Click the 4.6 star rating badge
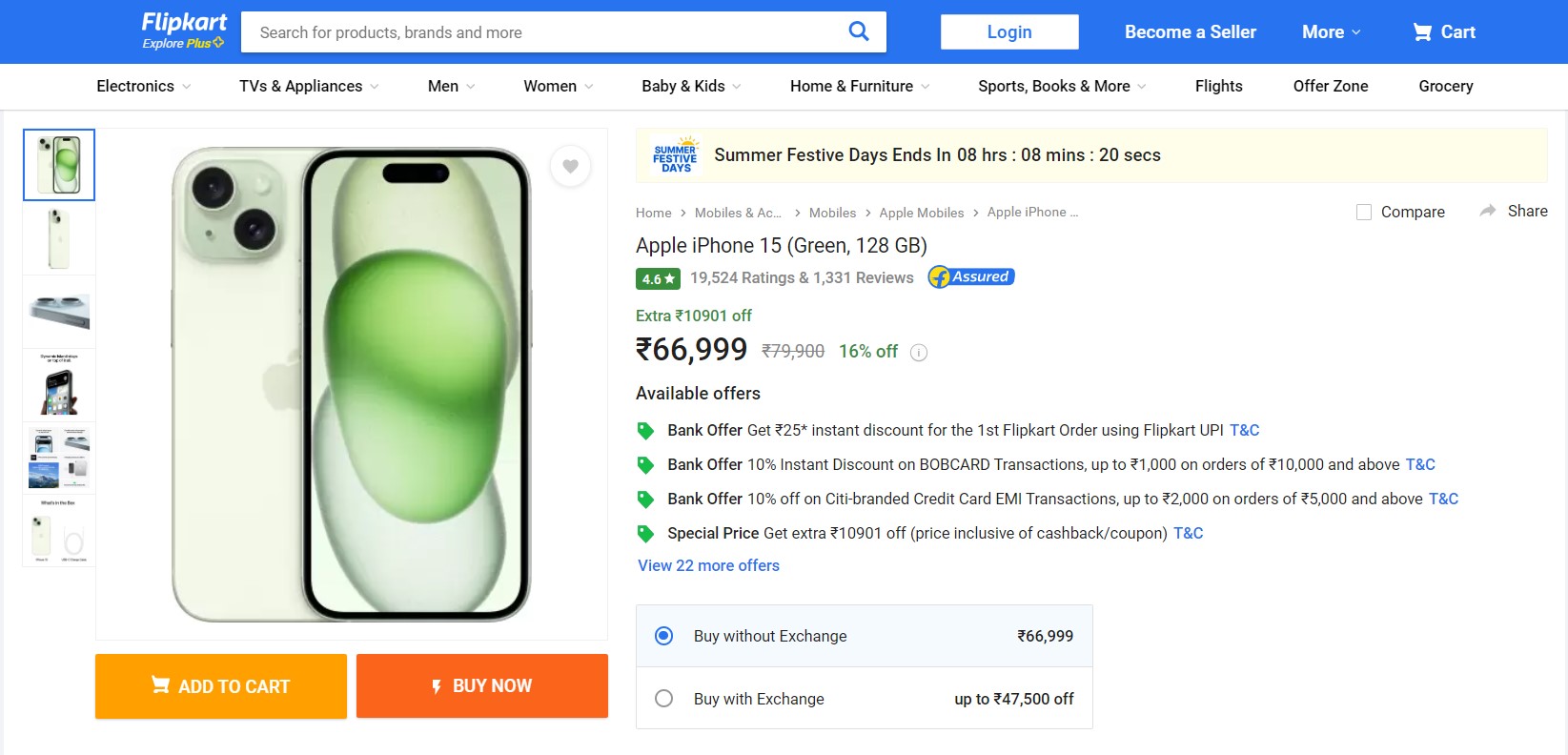1568x755 pixels. tap(658, 278)
